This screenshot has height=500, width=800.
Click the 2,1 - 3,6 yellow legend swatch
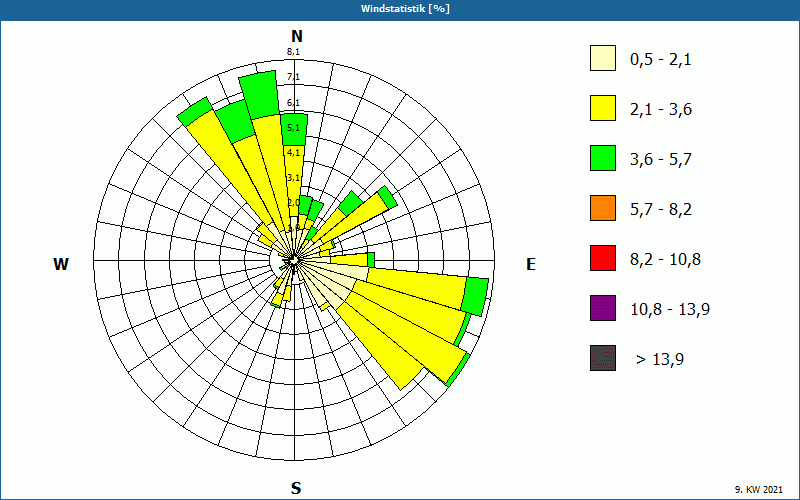tap(603, 108)
